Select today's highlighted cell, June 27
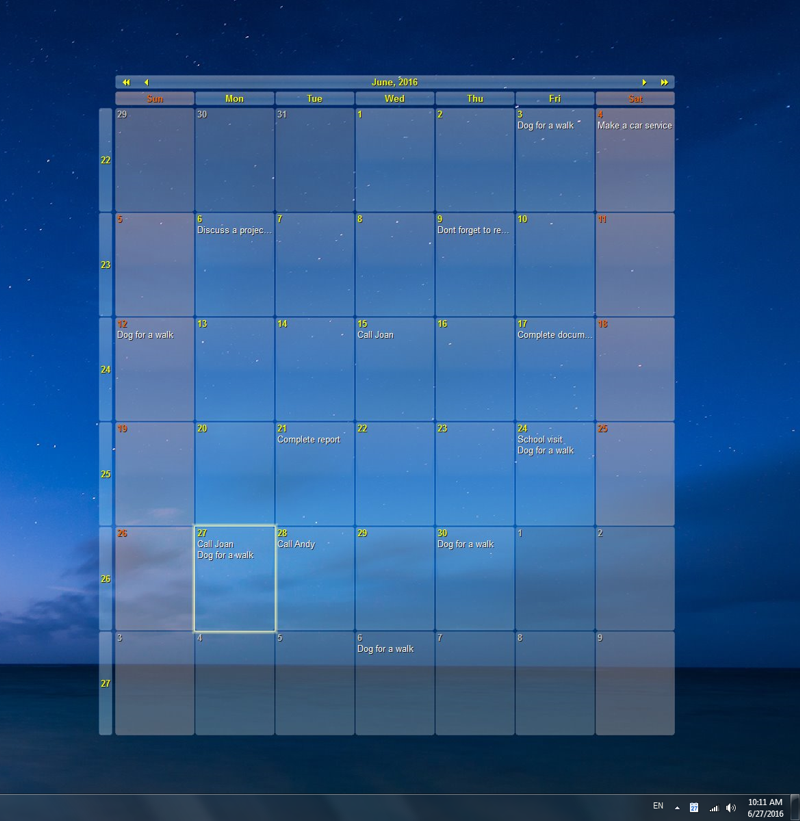800x821 pixels. coord(233,578)
